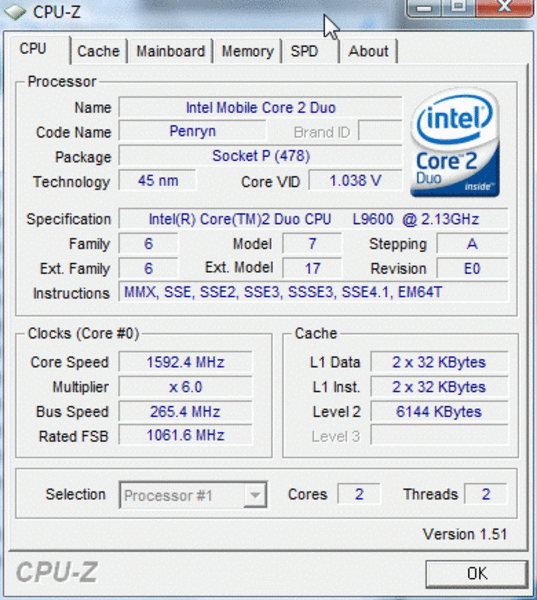Click the maximize button in title bar
This screenshot has width=537, height=600.
pos(458,8)
